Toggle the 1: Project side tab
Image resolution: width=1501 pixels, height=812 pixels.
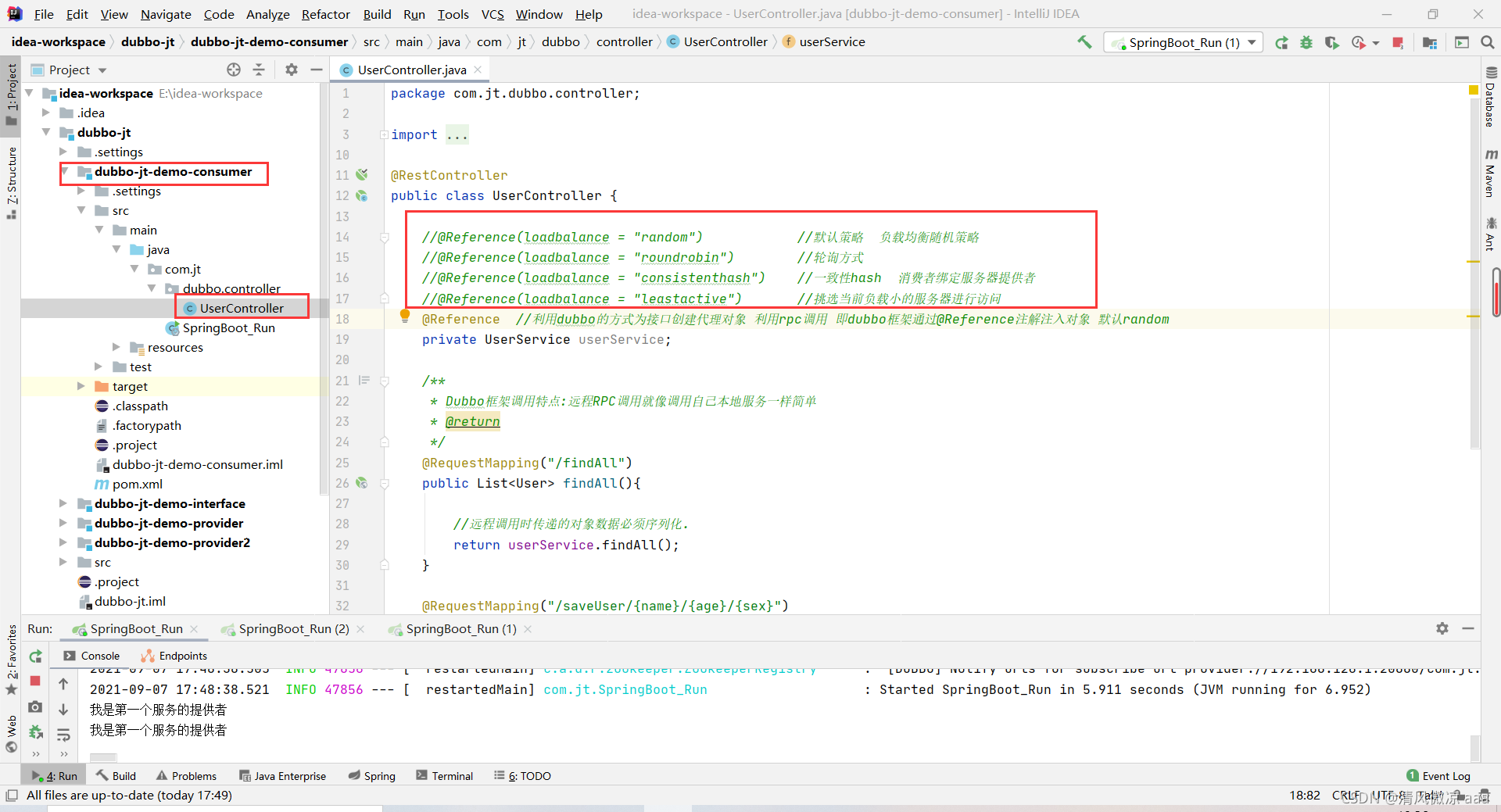(x=11, y=95)
